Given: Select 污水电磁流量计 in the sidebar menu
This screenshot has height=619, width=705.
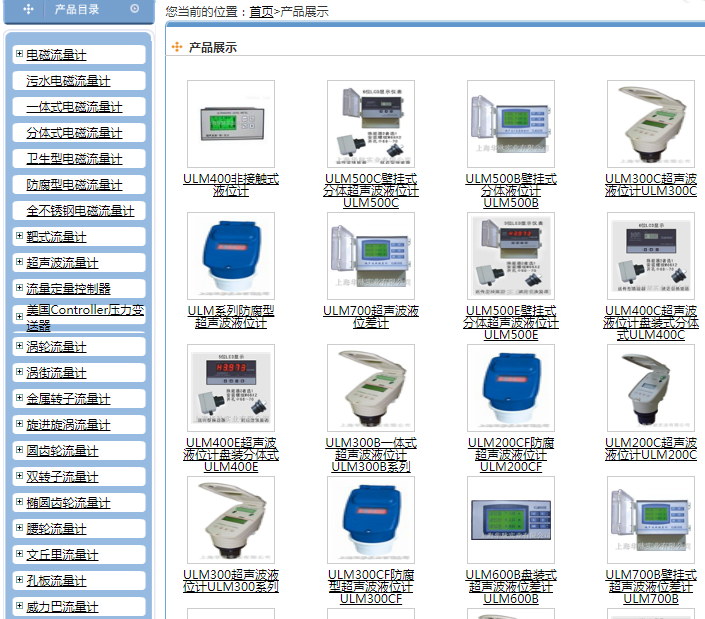Looking at the screenshot, I should click(x=68, y=81).
